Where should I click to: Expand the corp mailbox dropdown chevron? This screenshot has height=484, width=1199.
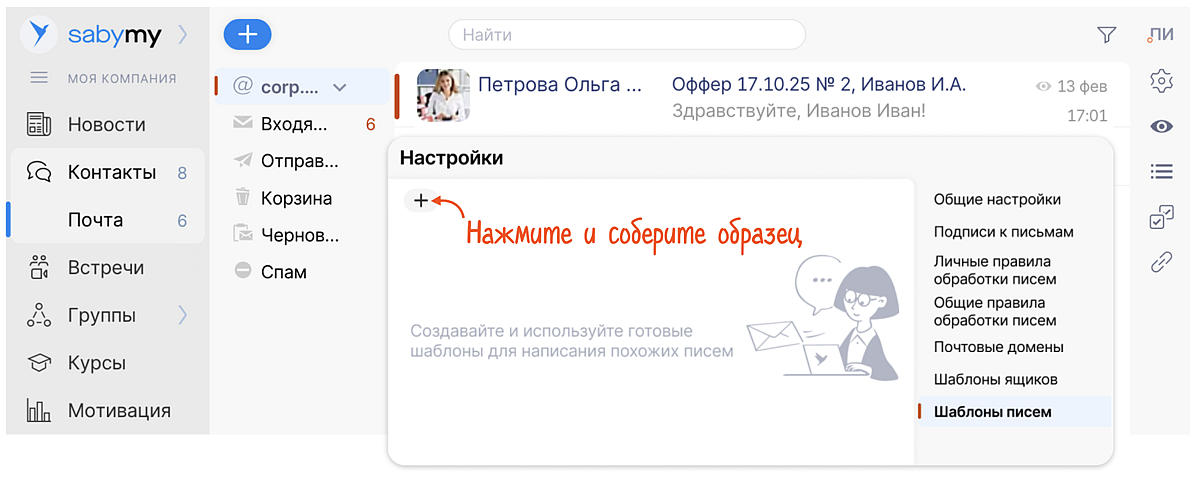point(340,88)
